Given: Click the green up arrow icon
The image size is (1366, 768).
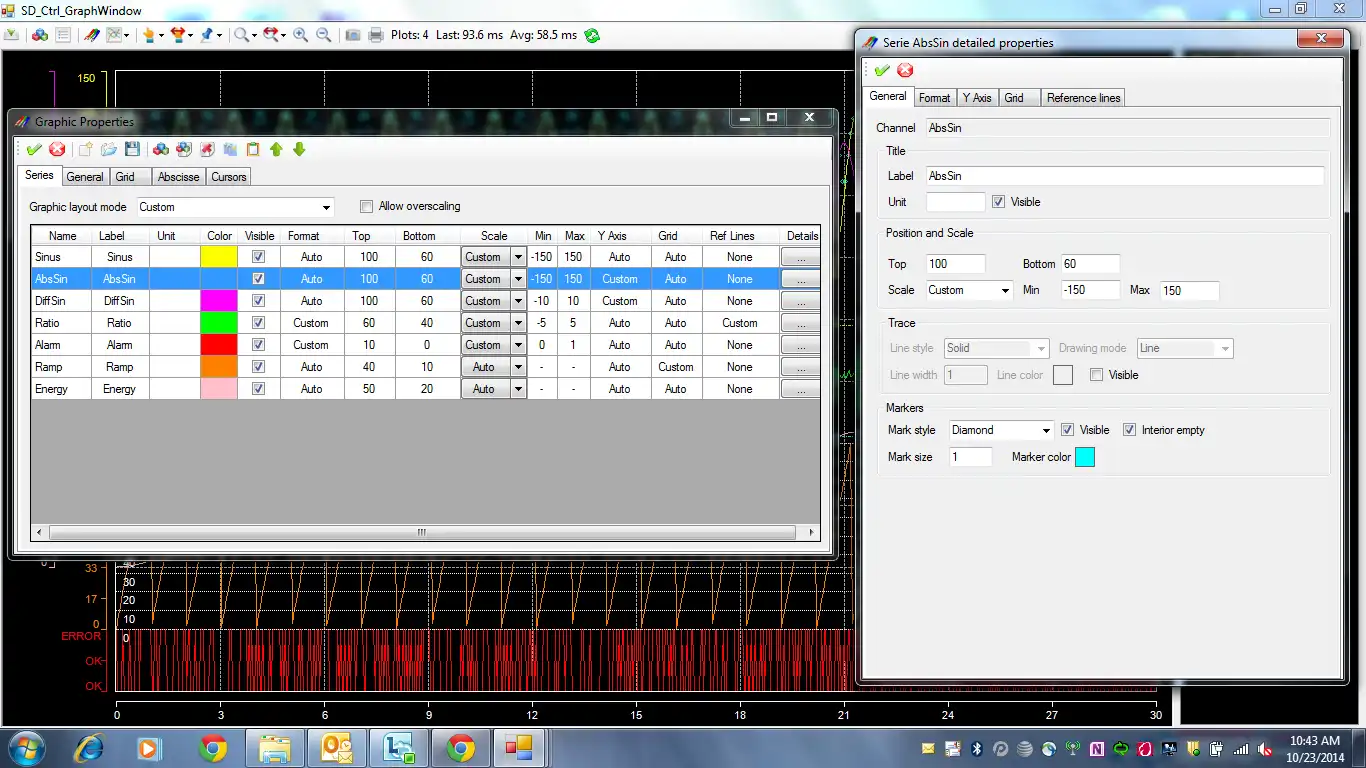Looking at the screenshot, I should pos(277,150).
